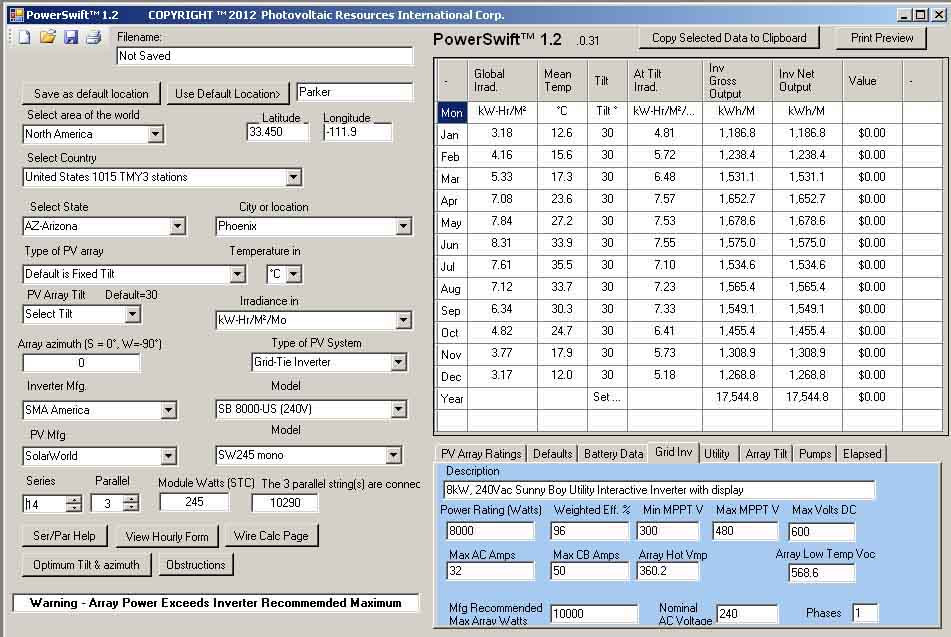This screenshot has height=637, width=951.
Task: Click Save as default location button
Action: coord(91,94)
